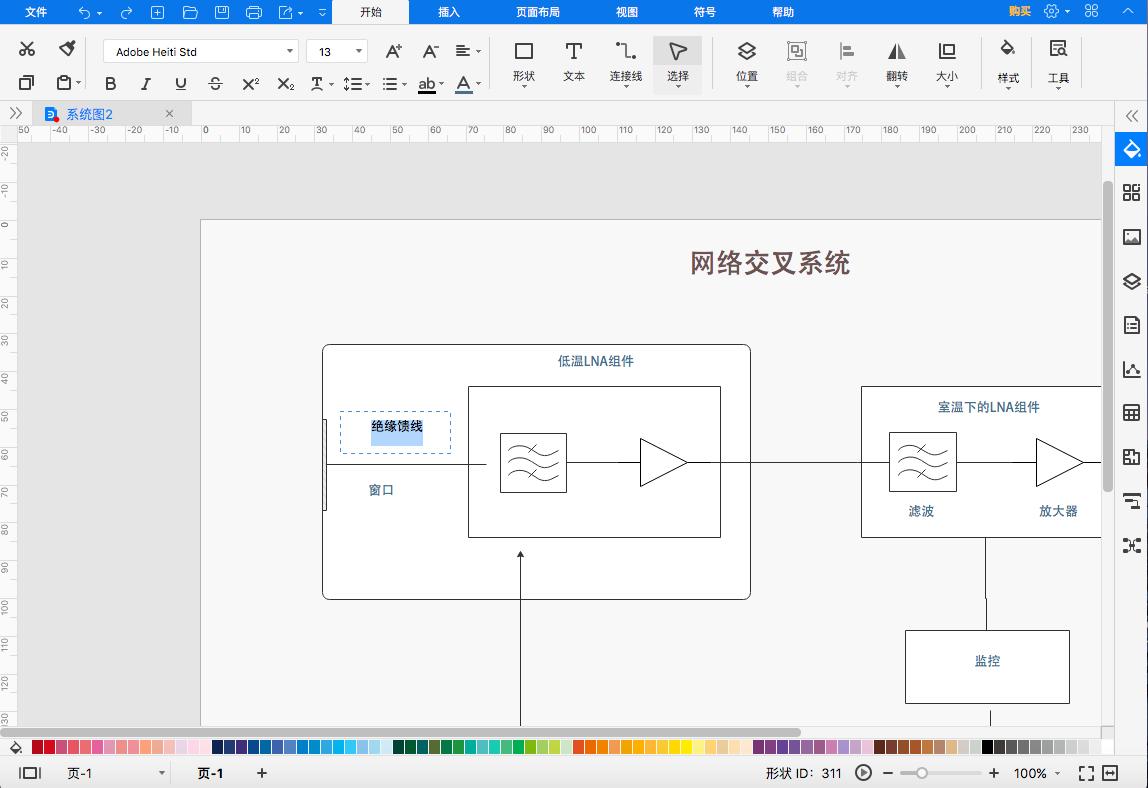Toggle underline for the selected text
1148x788 pixels.
click(180, 84)
